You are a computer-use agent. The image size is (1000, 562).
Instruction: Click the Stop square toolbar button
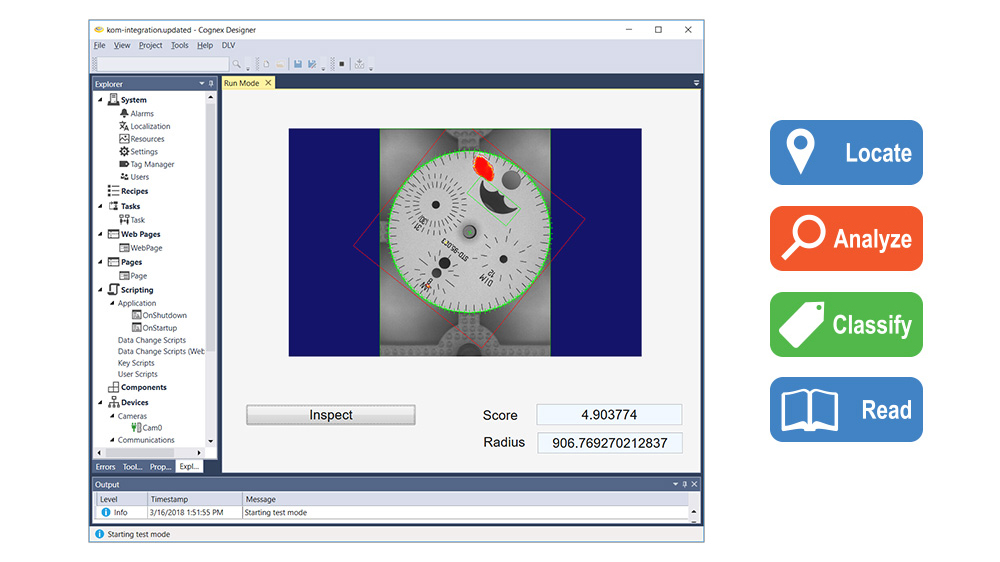[x=341, y=64]
